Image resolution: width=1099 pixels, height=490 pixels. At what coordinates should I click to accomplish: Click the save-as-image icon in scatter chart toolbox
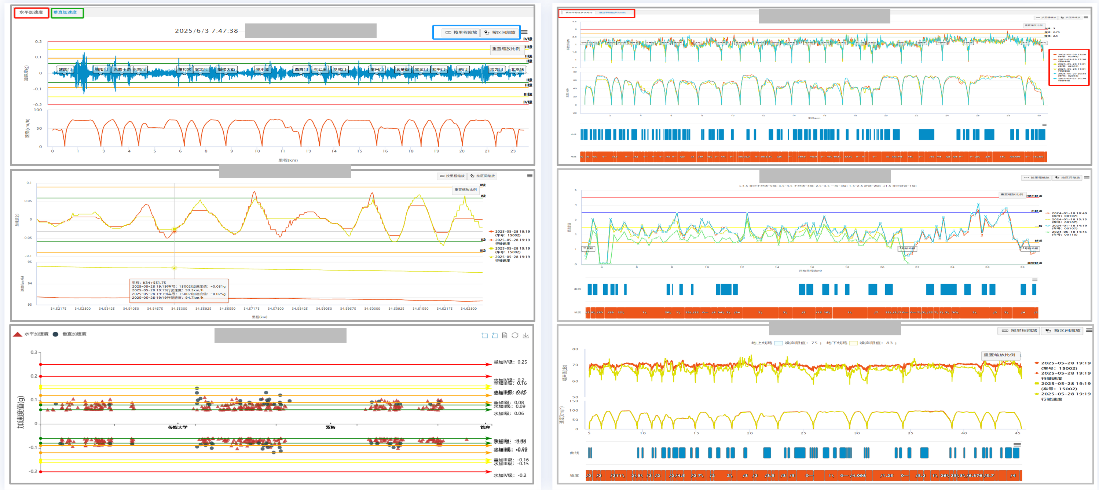point(525,335)
